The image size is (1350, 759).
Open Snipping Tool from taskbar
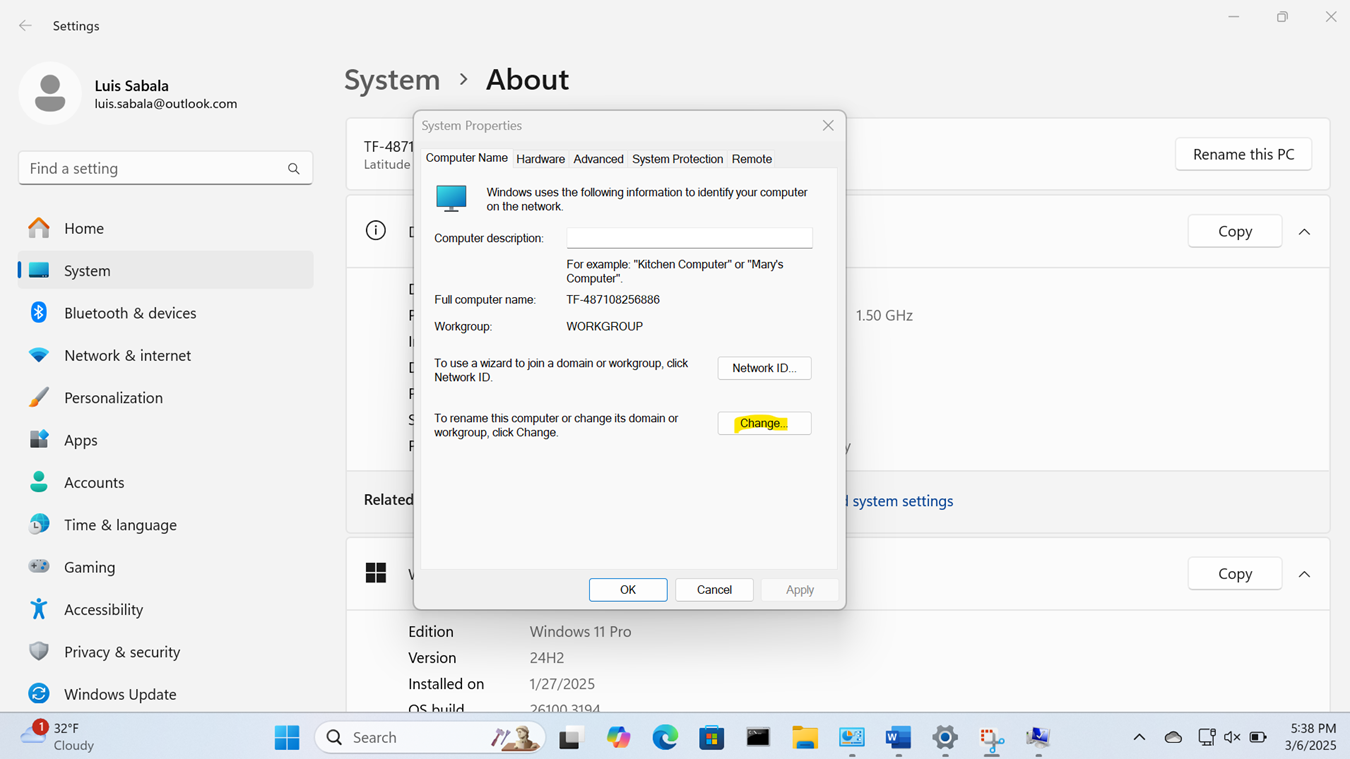[991, 738]
